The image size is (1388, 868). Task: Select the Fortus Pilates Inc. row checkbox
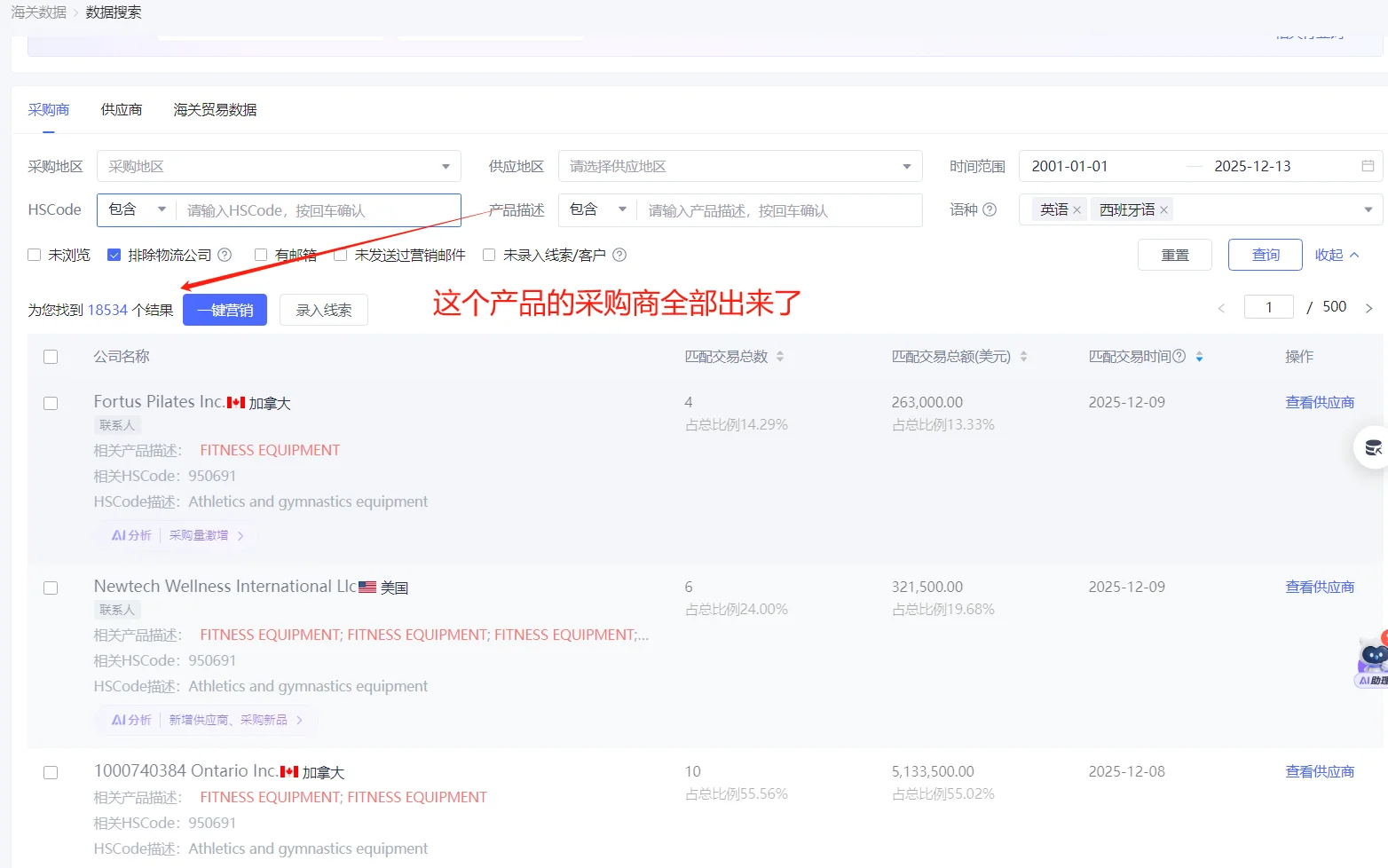(51, 402)
